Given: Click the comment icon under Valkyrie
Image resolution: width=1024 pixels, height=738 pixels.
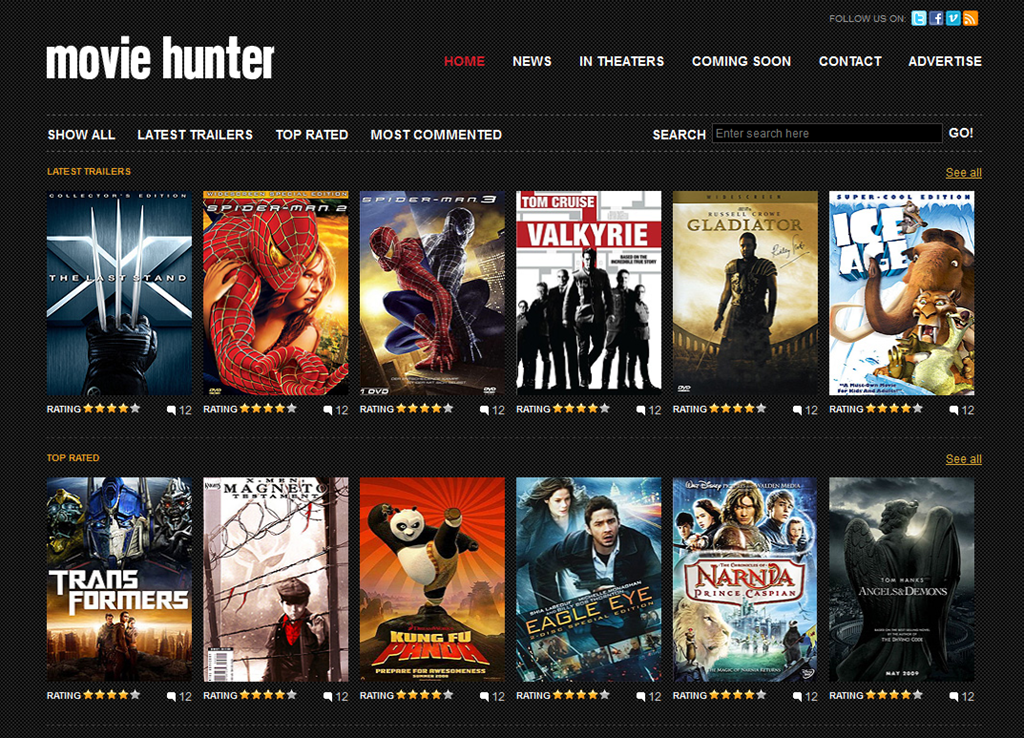Looking at the screenshot, I should tap(641, 410).
